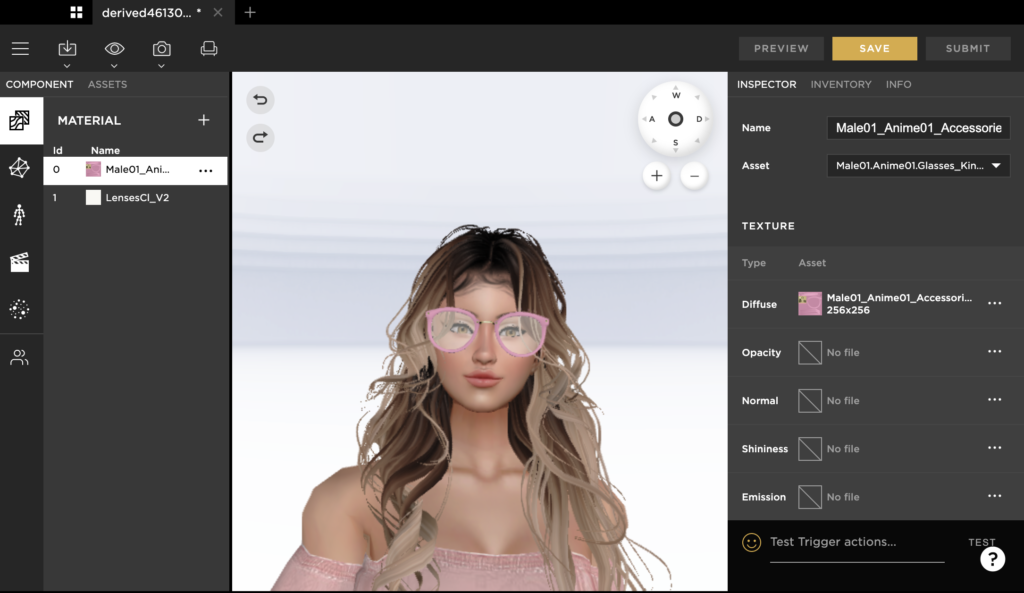Image resolution: width=1024 pixels, height=593 pixels.
Task: Open the Actions clapperboard panel
Action: point(20,262)
